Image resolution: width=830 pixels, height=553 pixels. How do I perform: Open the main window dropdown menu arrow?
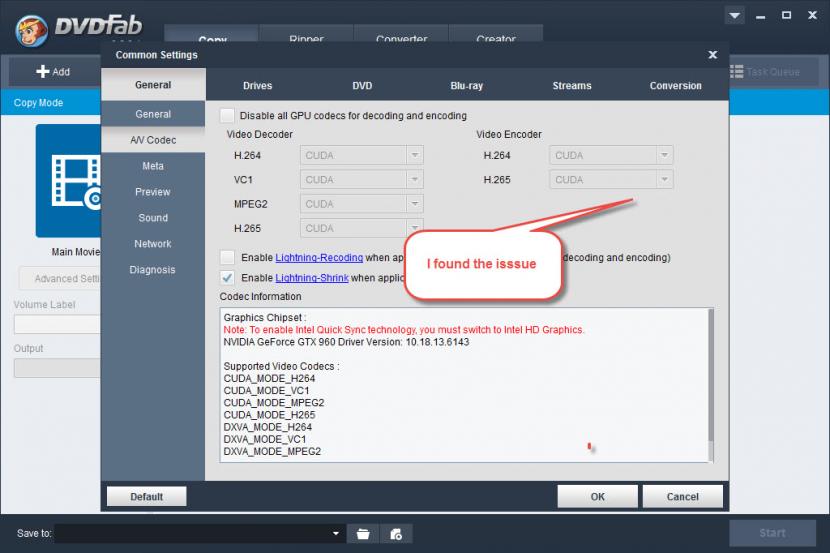click(x=734, y=15)
